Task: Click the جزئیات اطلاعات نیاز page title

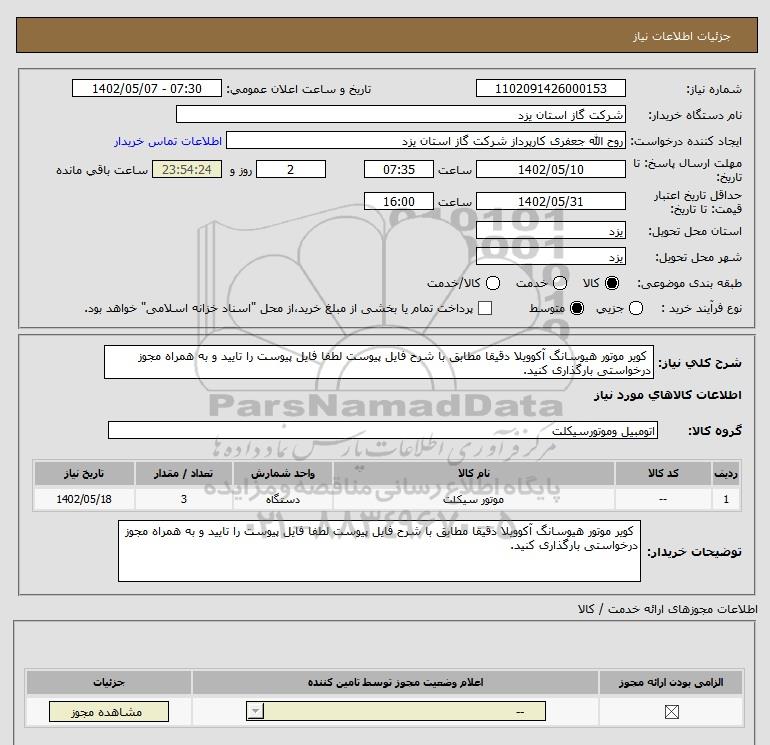Action: [682, 36]
